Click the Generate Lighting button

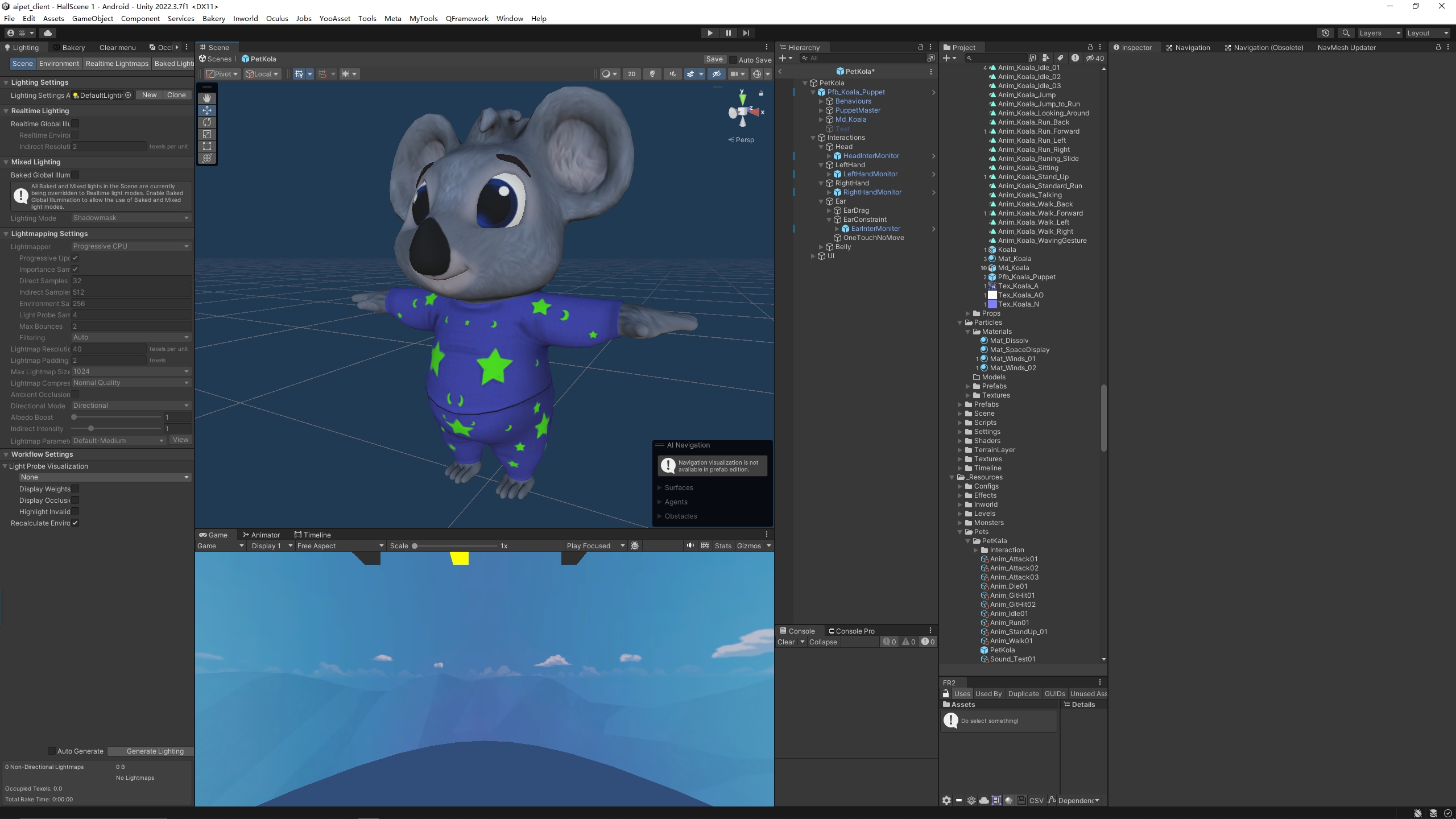(x=155, y=751)
